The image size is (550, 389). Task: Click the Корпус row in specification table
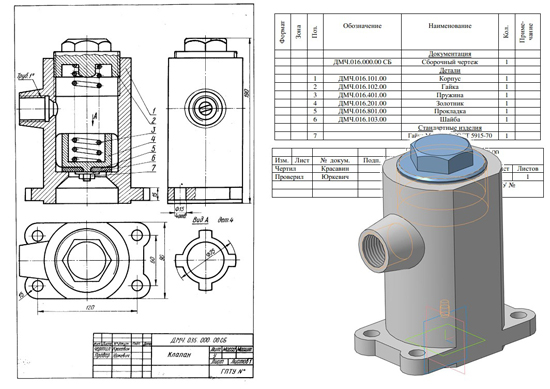click(407, 79)
